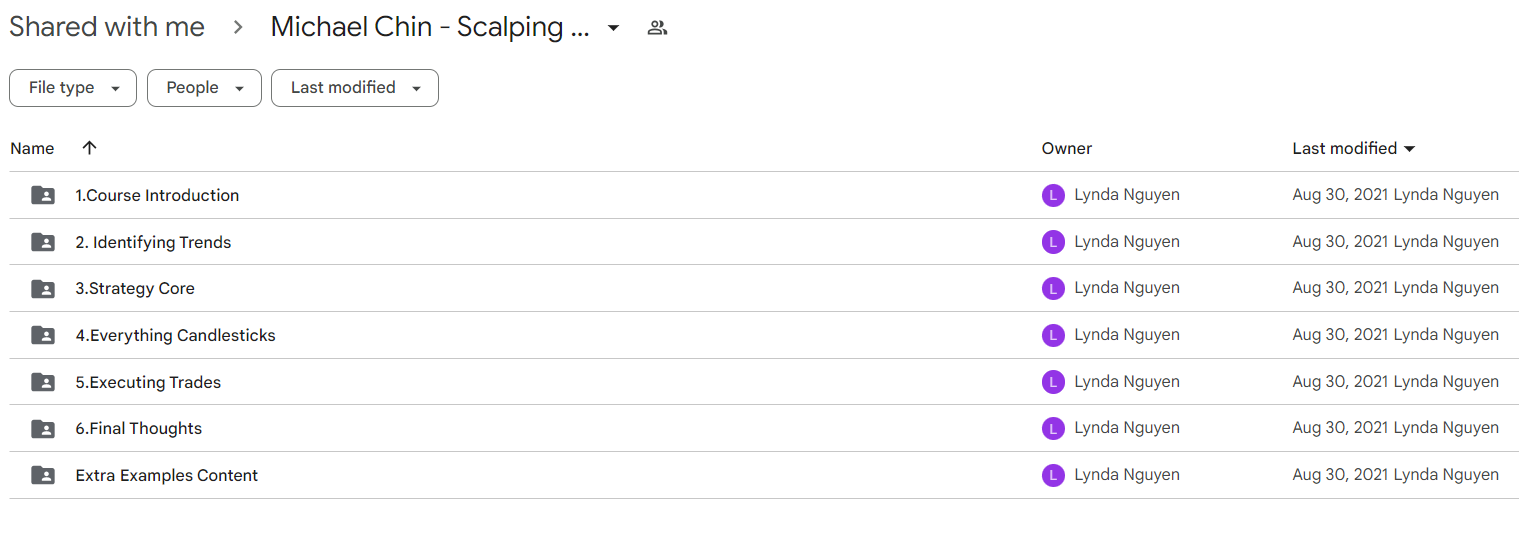Go back to Shared with me

(107, 27)
